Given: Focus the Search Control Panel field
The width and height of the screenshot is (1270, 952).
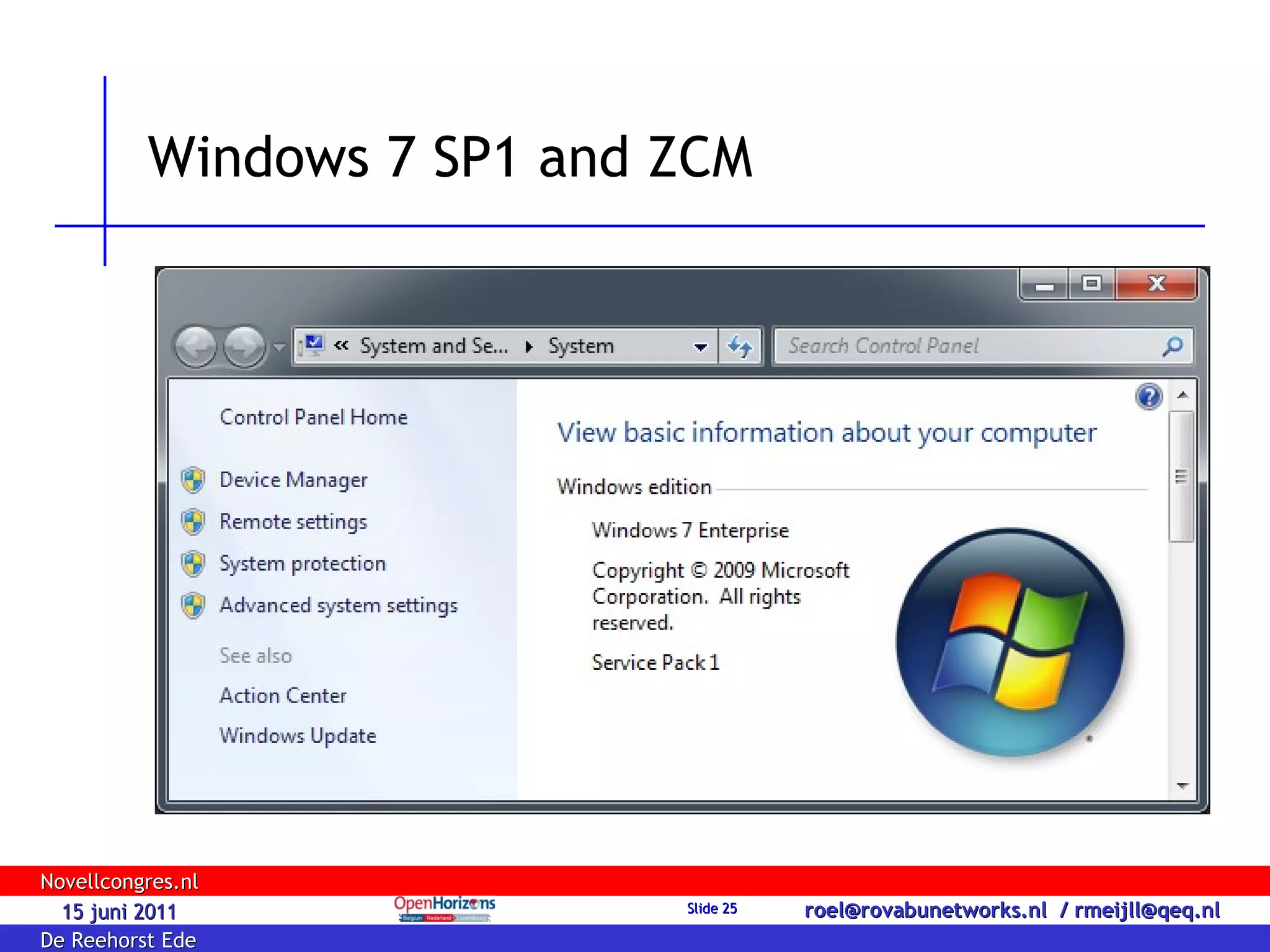Looking at the screenshot, I should 983,346.
